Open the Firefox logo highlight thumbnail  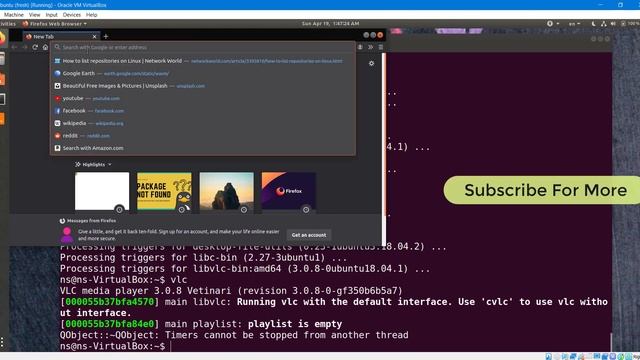pos(289,191)
